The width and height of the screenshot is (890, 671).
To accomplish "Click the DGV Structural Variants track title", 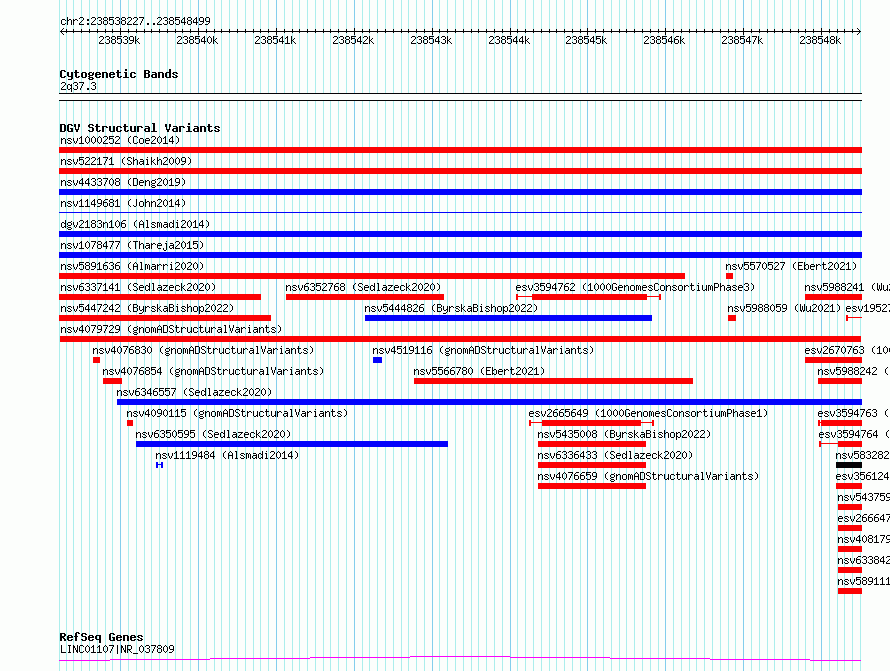I will [x=140, y=128].
